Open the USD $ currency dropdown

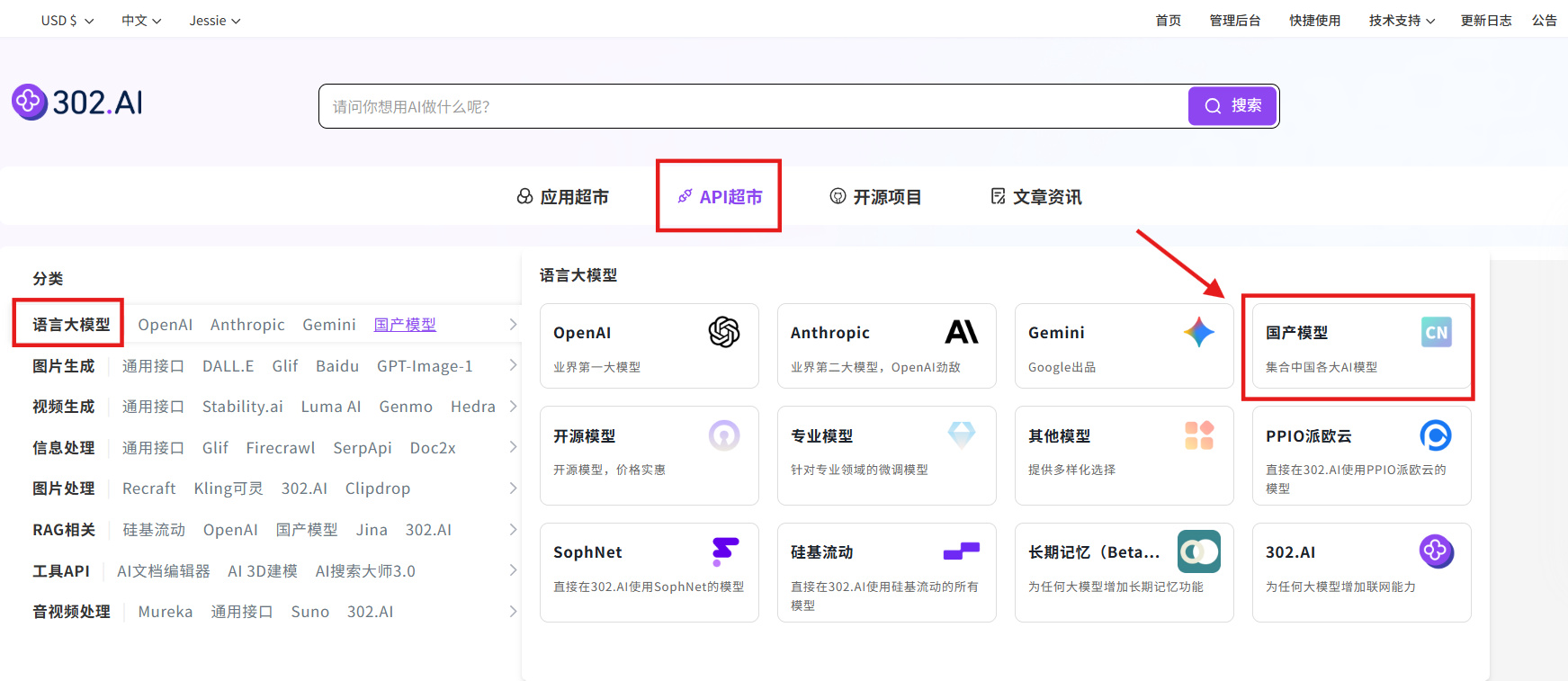[x=67, y=21]
